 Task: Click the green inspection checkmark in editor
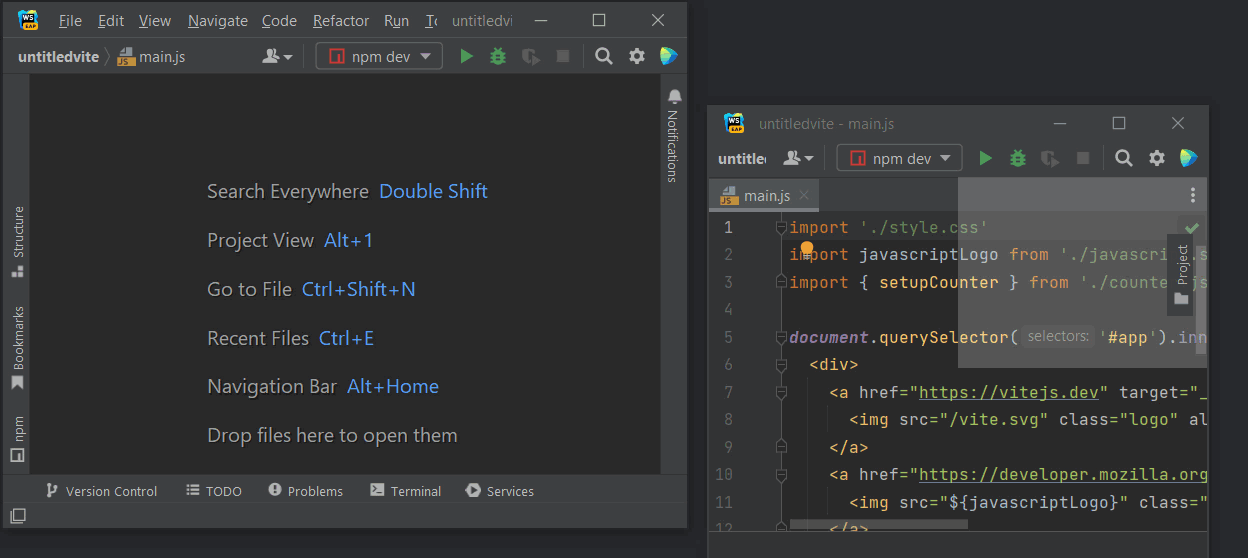point(1192,228)
